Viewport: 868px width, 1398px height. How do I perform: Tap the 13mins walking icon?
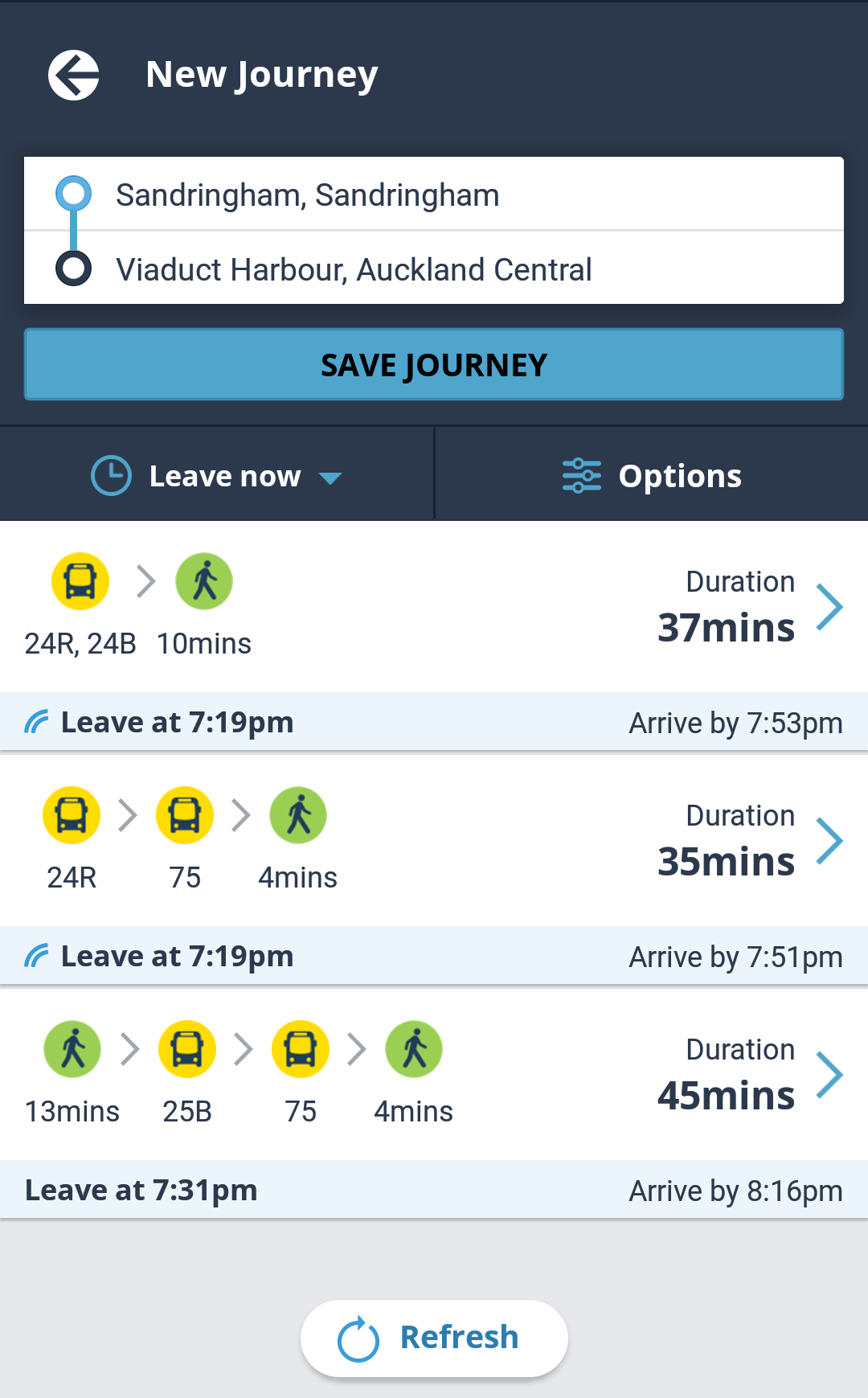point(72,1049)
